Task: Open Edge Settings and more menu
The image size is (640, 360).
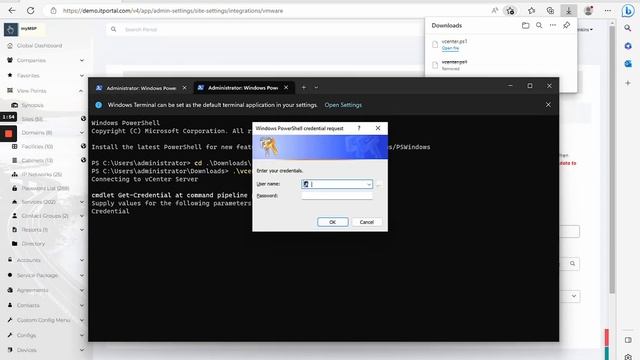Action: coord(608,11)
